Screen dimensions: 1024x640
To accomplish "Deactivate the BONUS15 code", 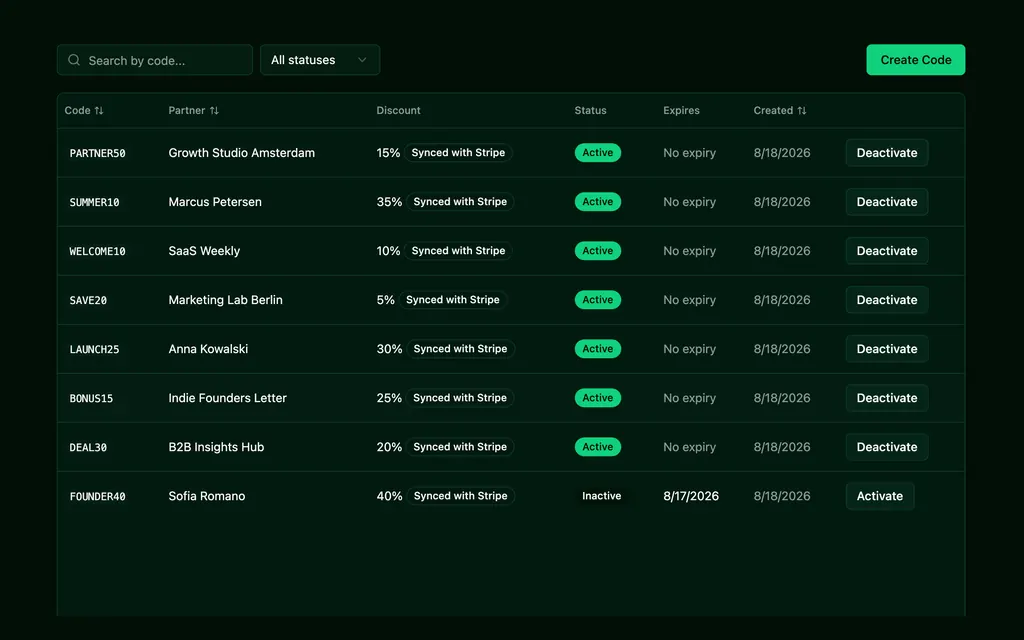I will point(887,398).
